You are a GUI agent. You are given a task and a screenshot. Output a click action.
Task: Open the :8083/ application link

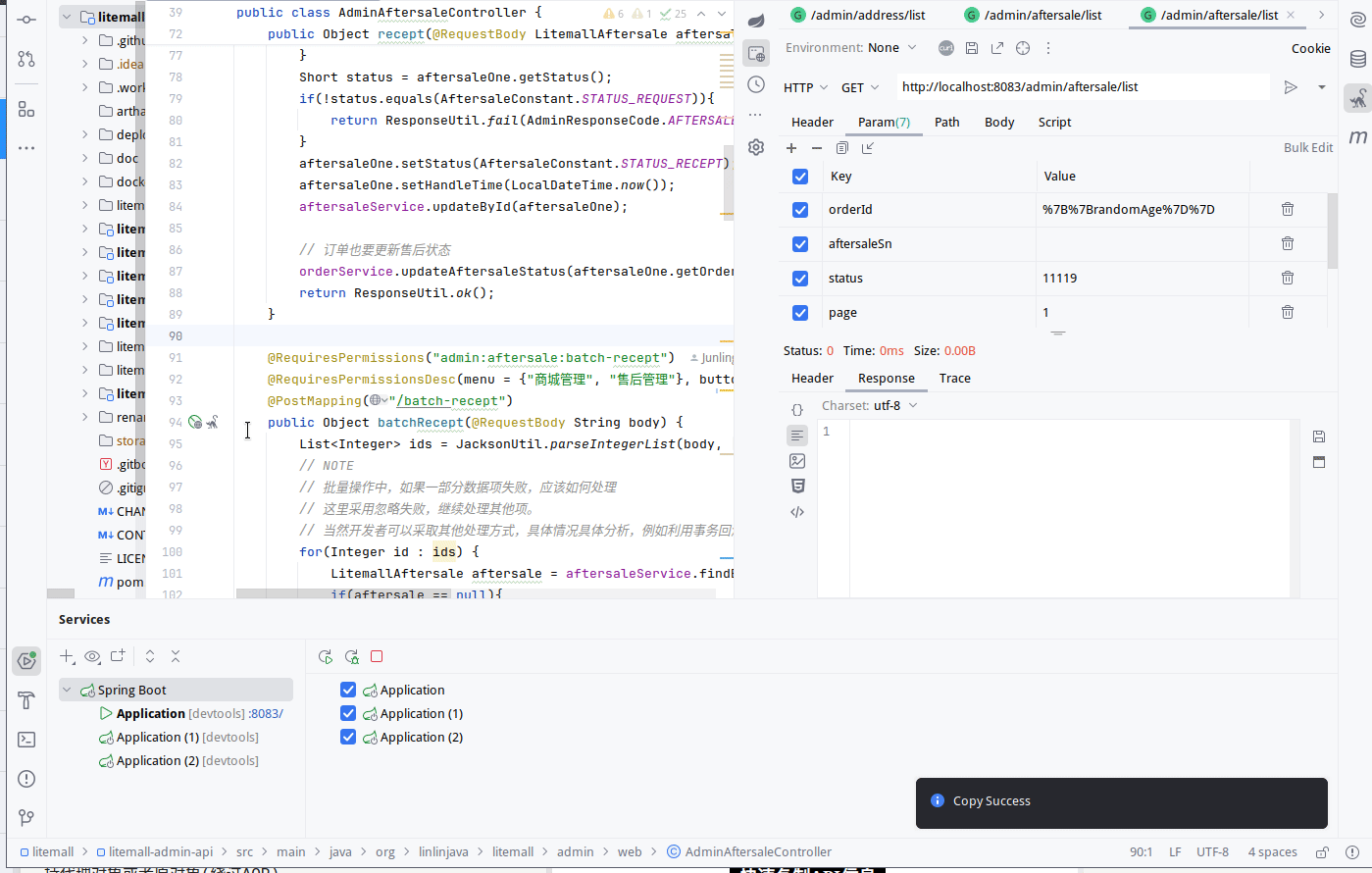[x=266, y=713]
